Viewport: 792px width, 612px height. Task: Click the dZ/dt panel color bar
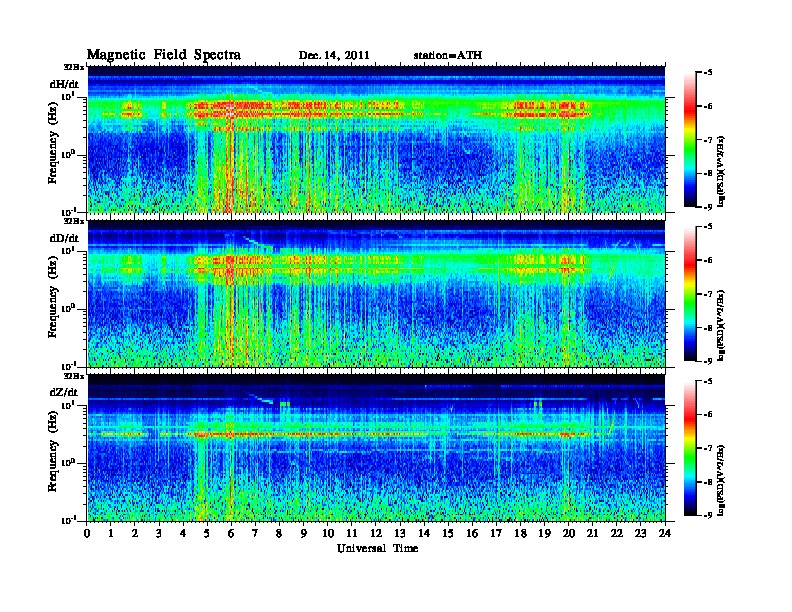pyautogui.click(x=690, y=448)
